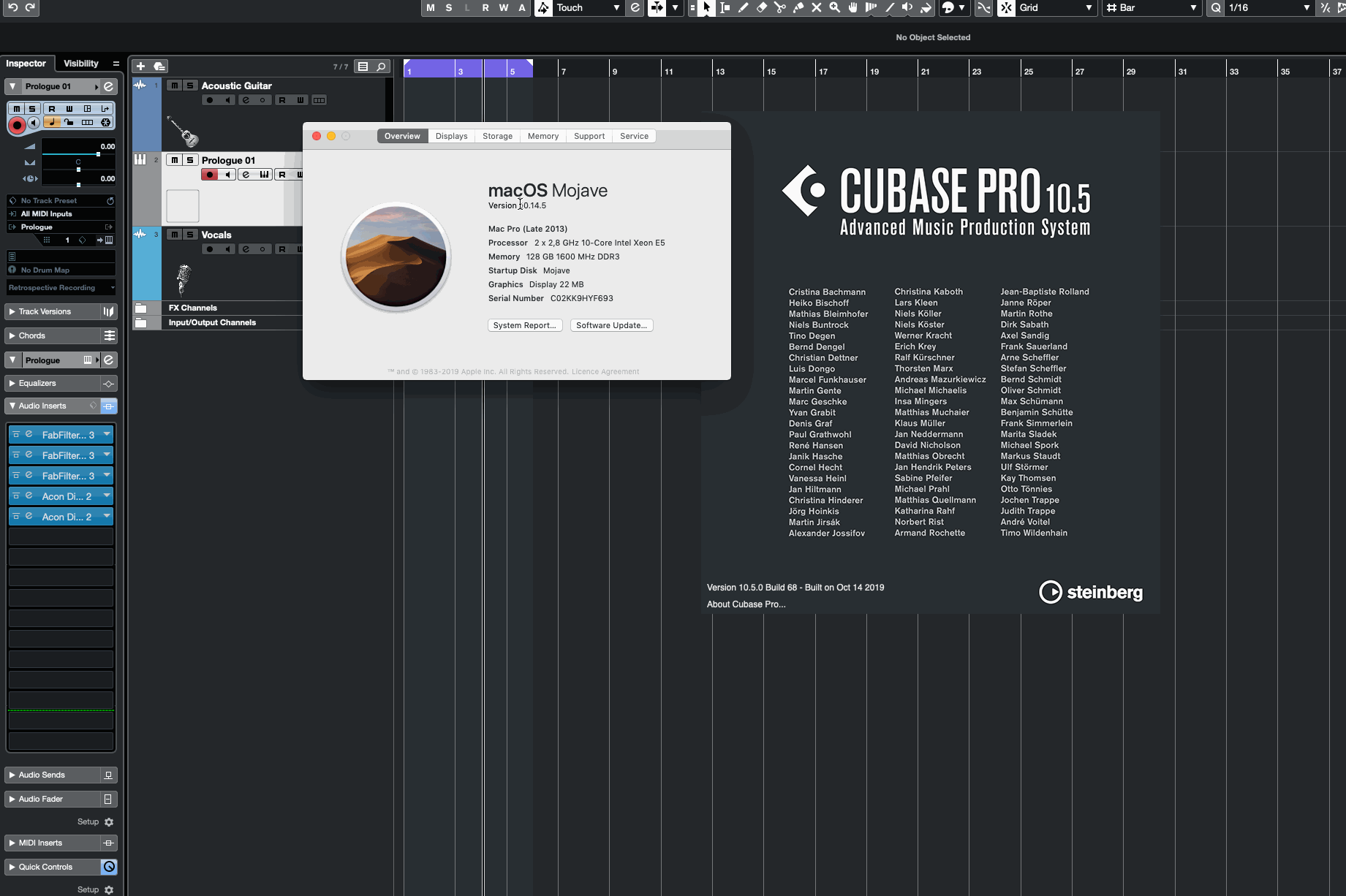
Task: Select the Time Warp tool
Action: pyautogui.click(x=871, y=7)
